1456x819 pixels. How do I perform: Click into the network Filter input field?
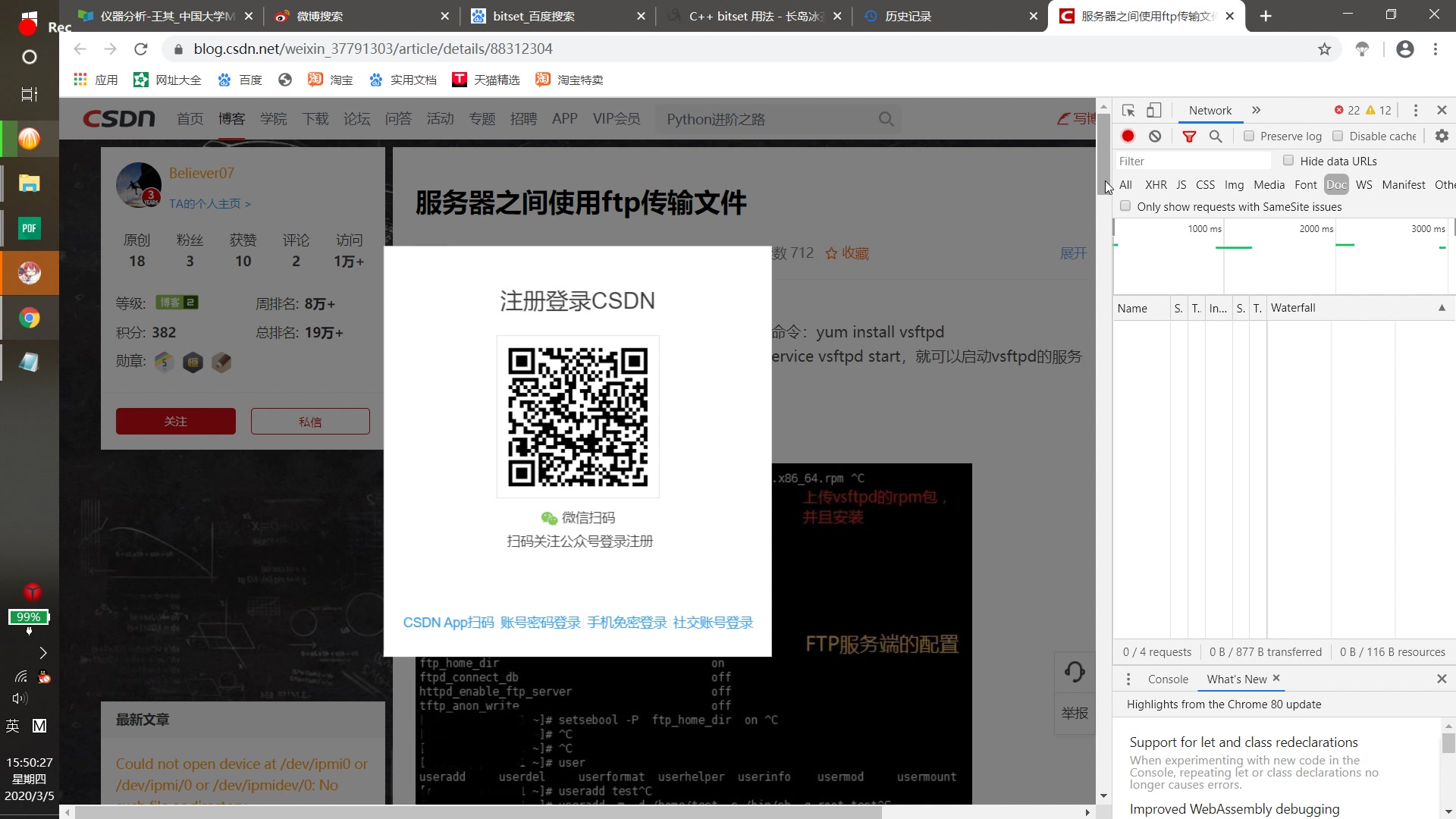pyautogui.click(x=1192, y=161)
